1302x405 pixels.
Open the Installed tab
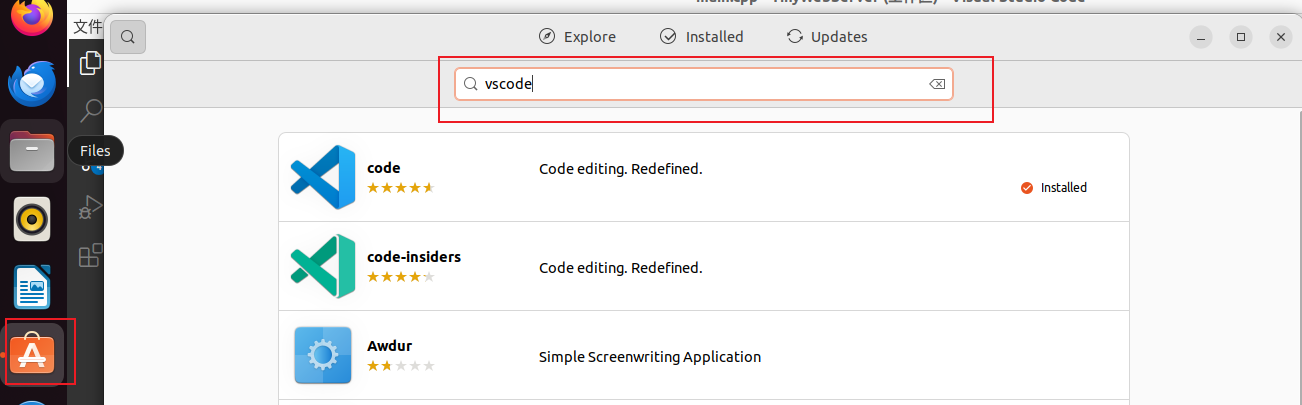tap(701, 37)
